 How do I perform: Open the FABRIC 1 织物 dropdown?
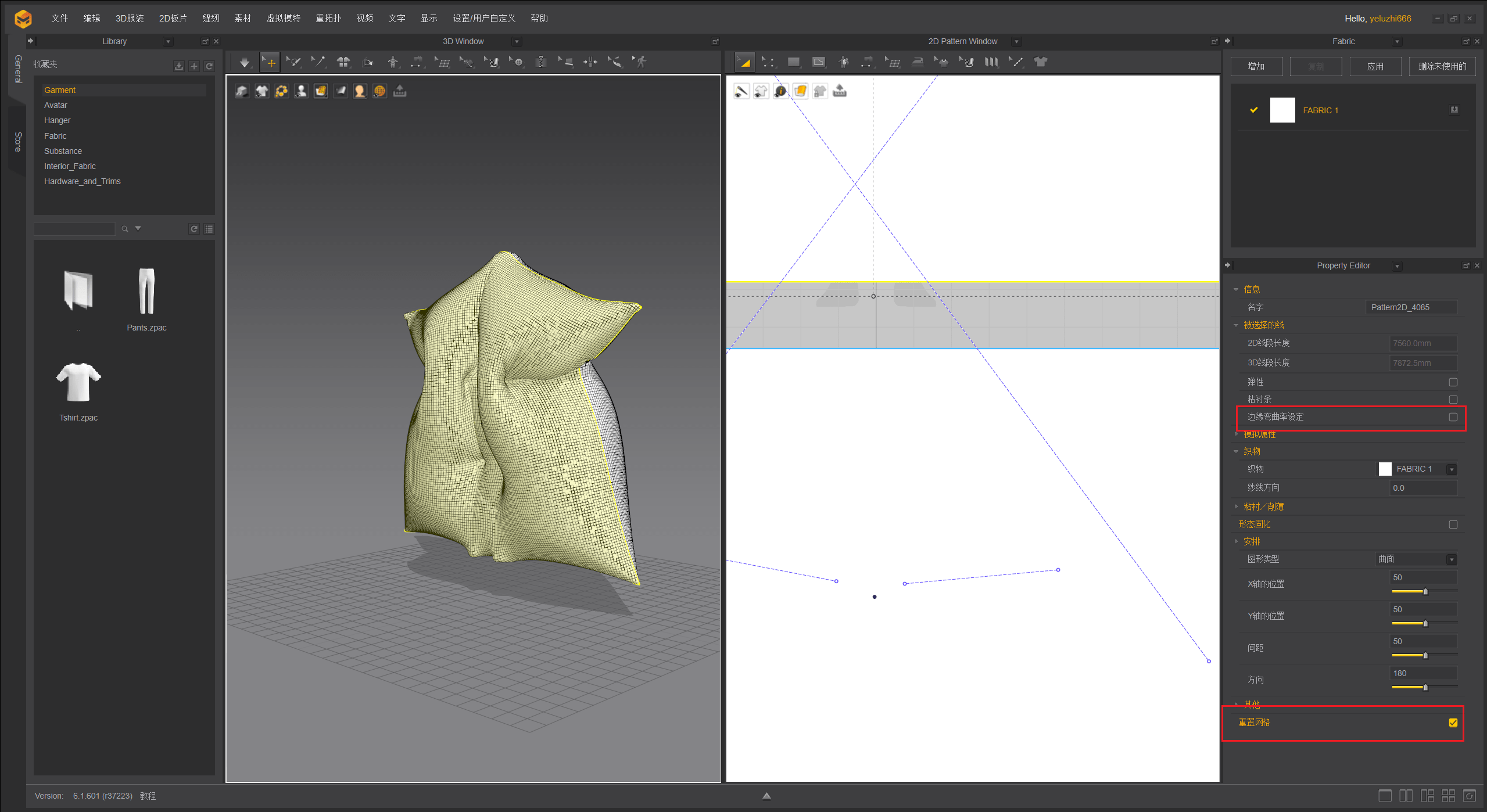click(1451, 469)
